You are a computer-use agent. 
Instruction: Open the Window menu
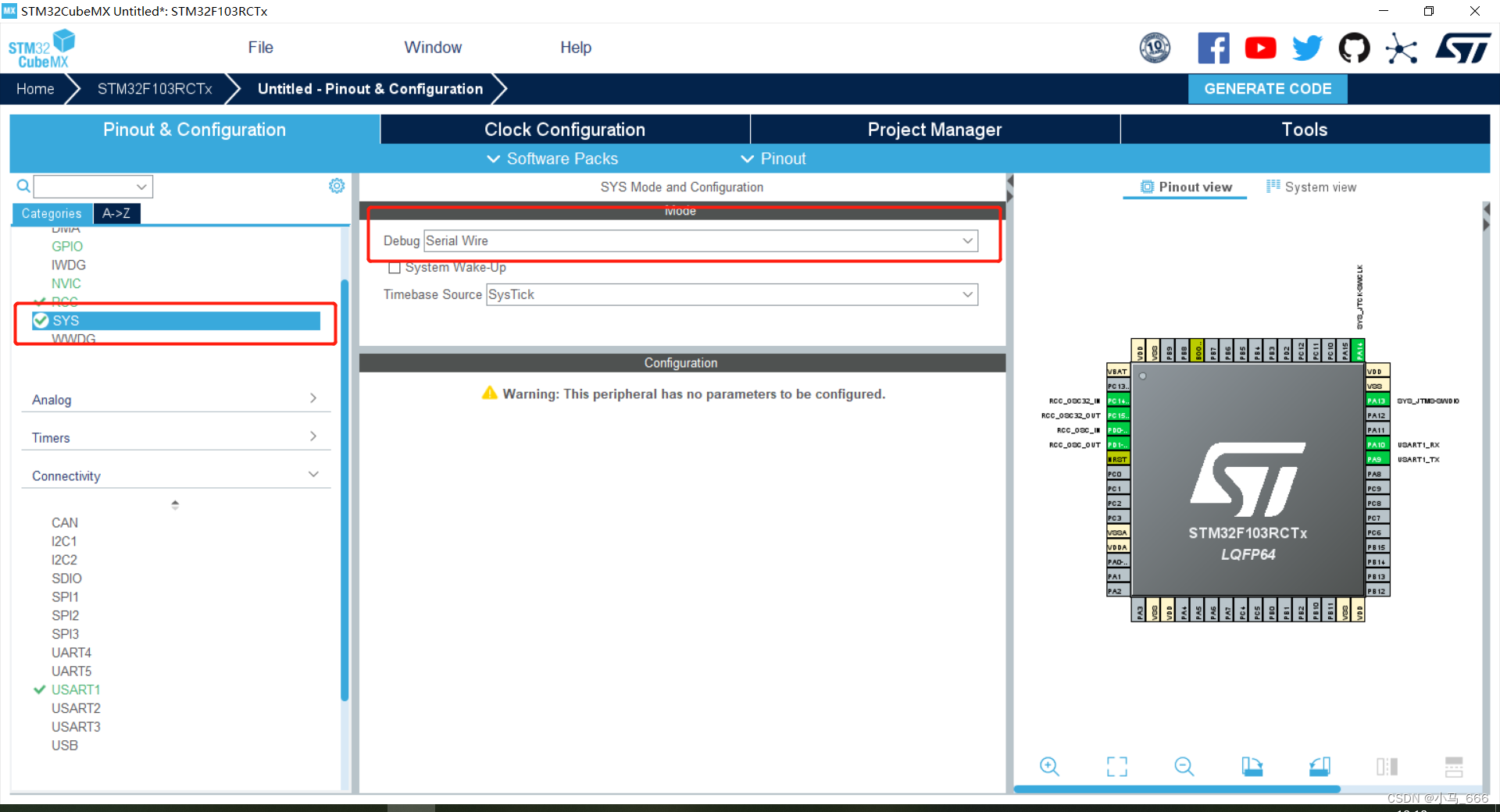coord(433,48)
